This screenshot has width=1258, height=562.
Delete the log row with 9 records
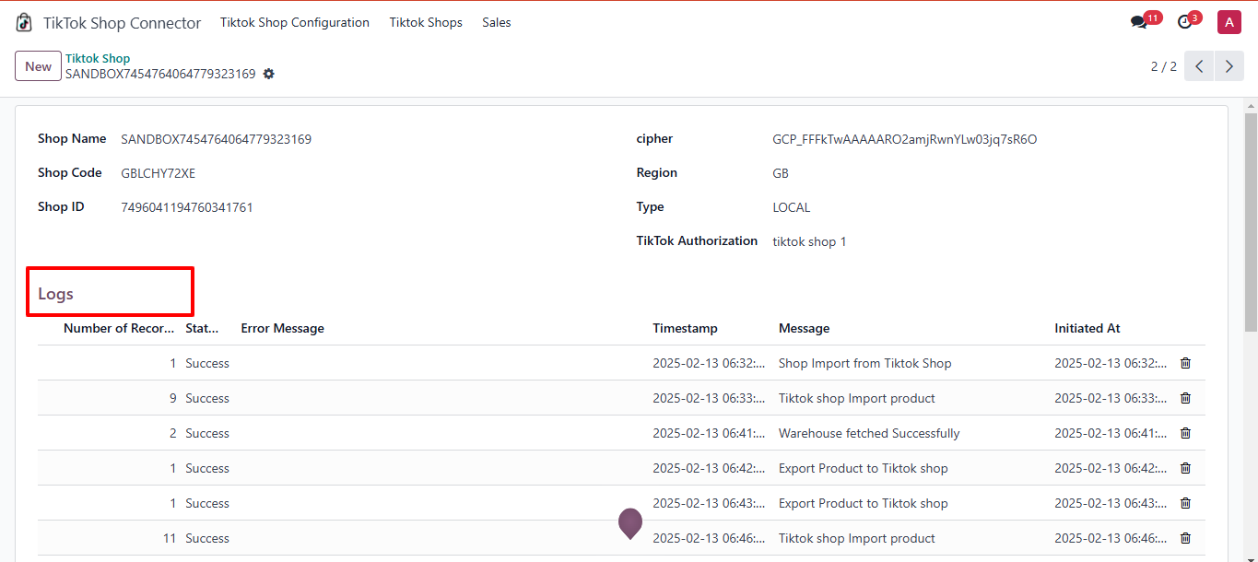1186,399
